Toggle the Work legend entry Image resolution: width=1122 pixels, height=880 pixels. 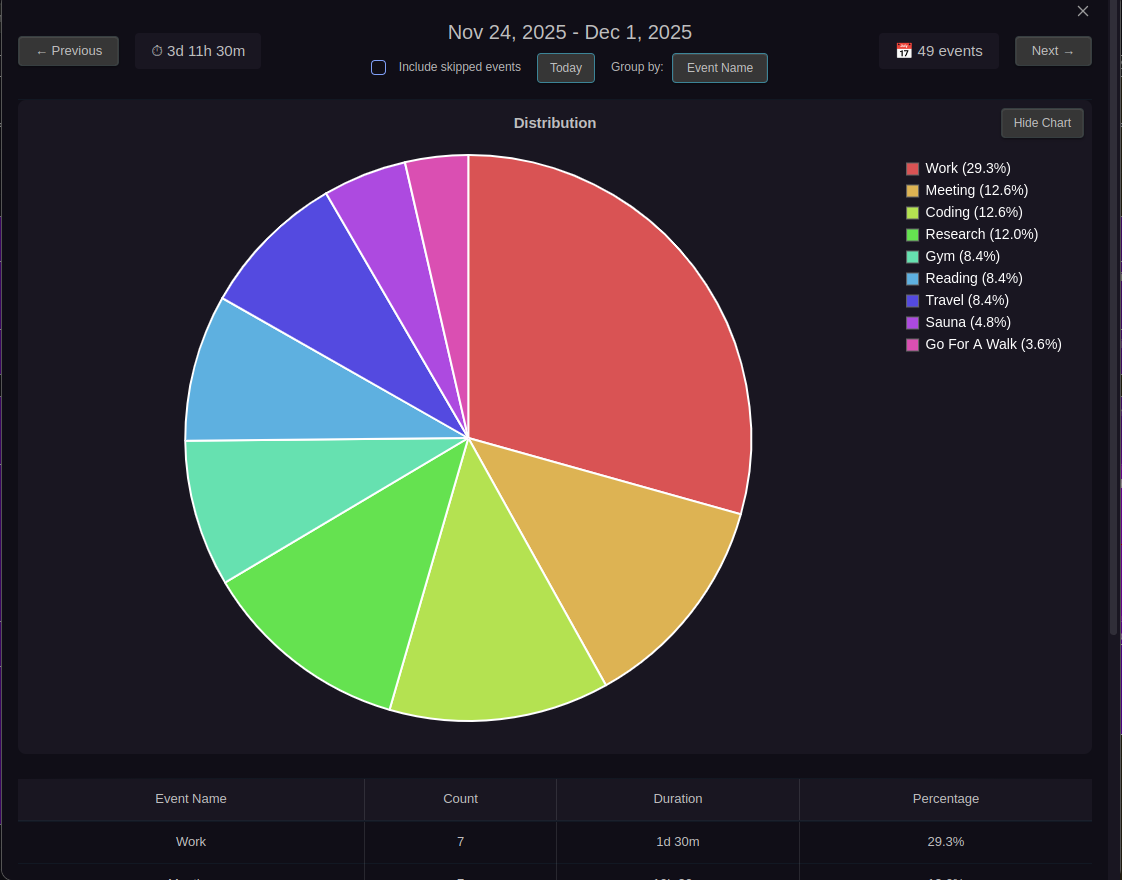(x=967, y=168)
